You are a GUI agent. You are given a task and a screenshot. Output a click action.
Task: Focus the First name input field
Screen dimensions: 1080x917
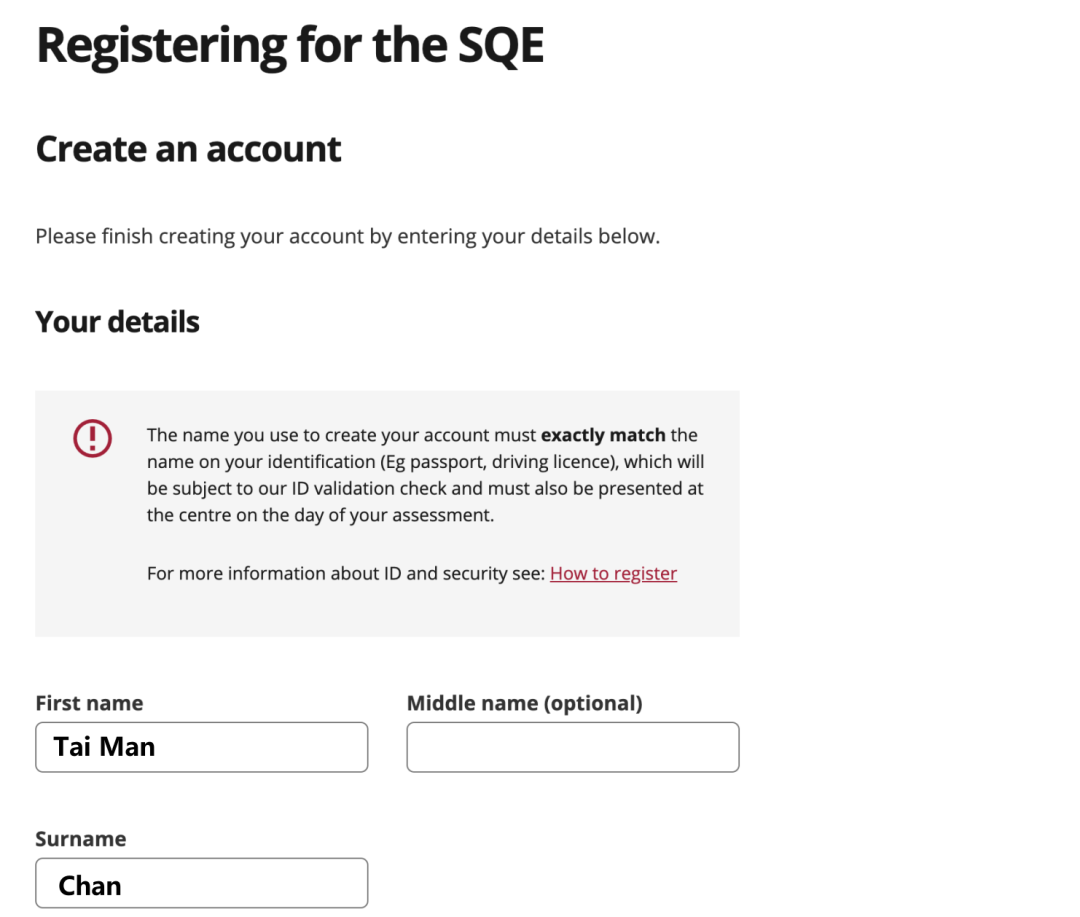pos(201,747)
